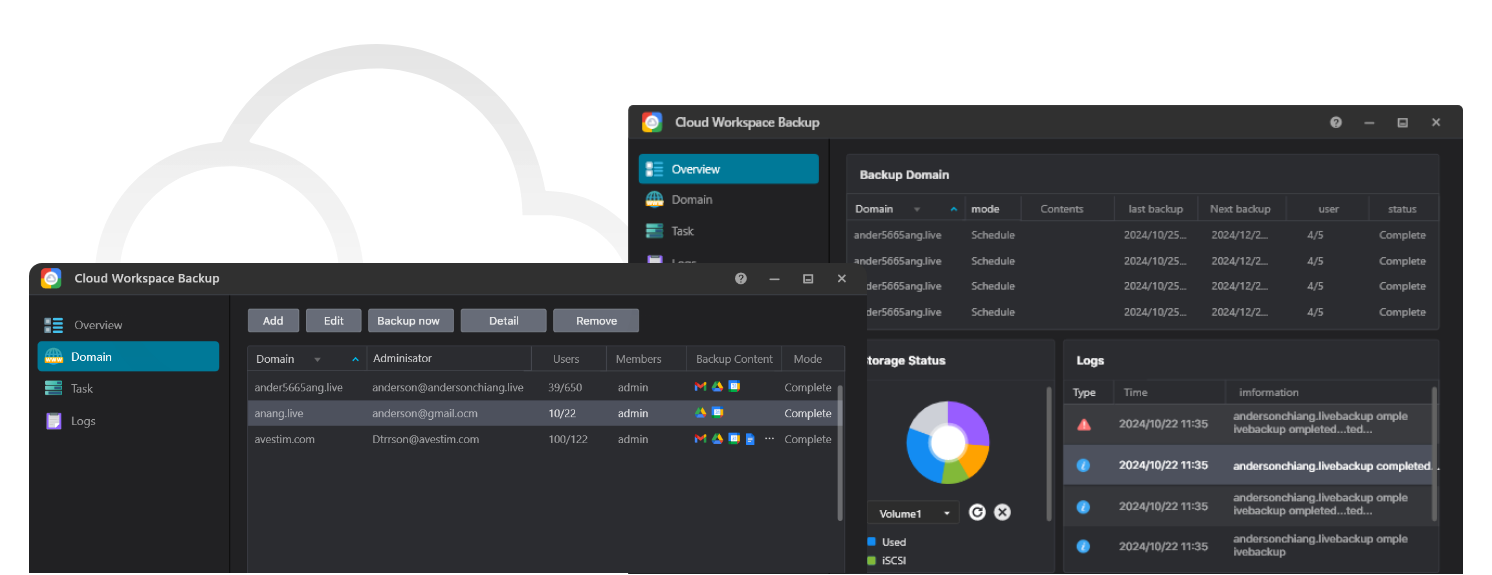
Task: Click the Mode column header in the front window
Action: tap(808, 359)
